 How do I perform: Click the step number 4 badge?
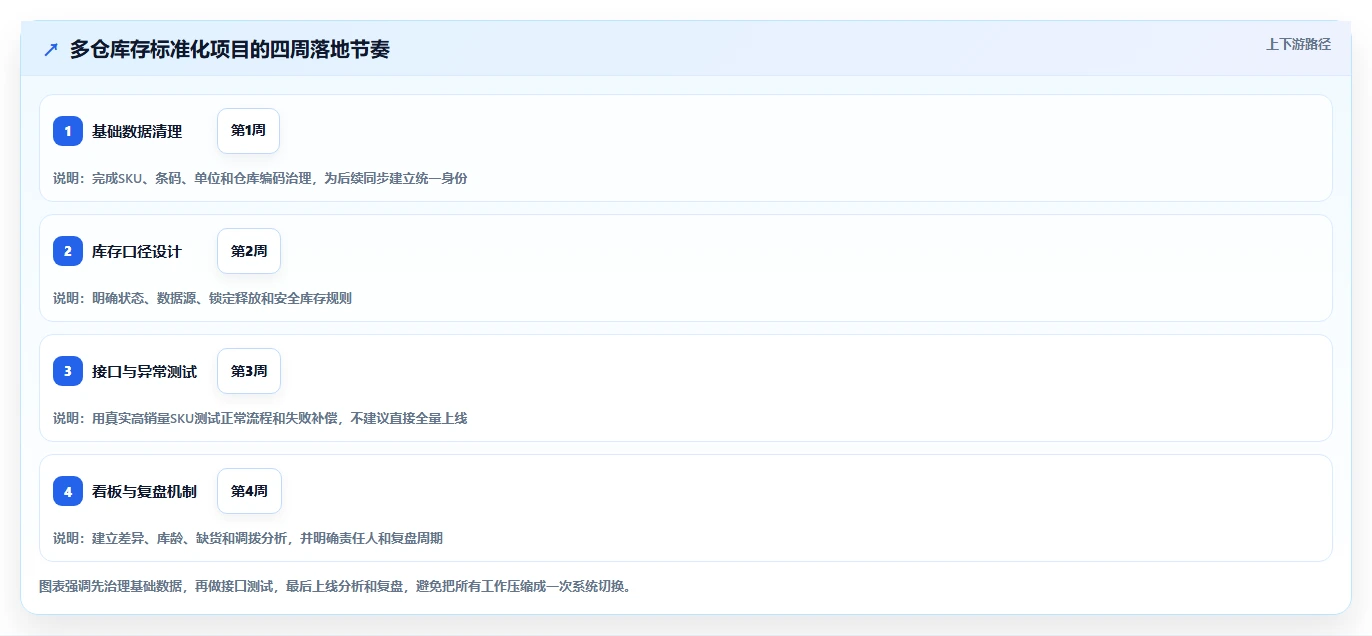(x=68, y=491)
